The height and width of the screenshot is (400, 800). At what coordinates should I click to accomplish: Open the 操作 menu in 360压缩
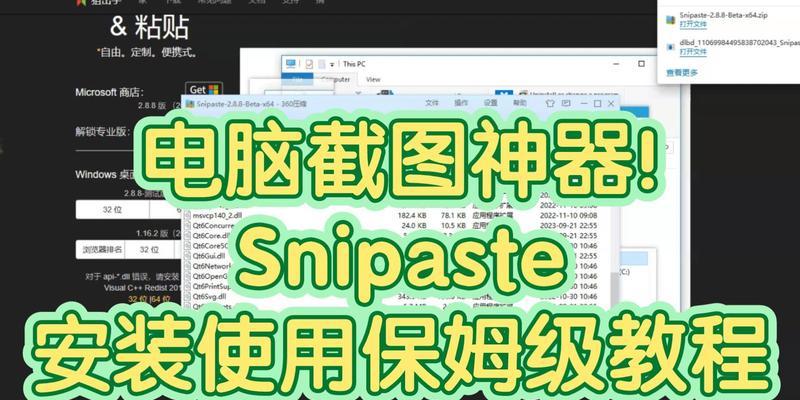[x=461, y=103]
